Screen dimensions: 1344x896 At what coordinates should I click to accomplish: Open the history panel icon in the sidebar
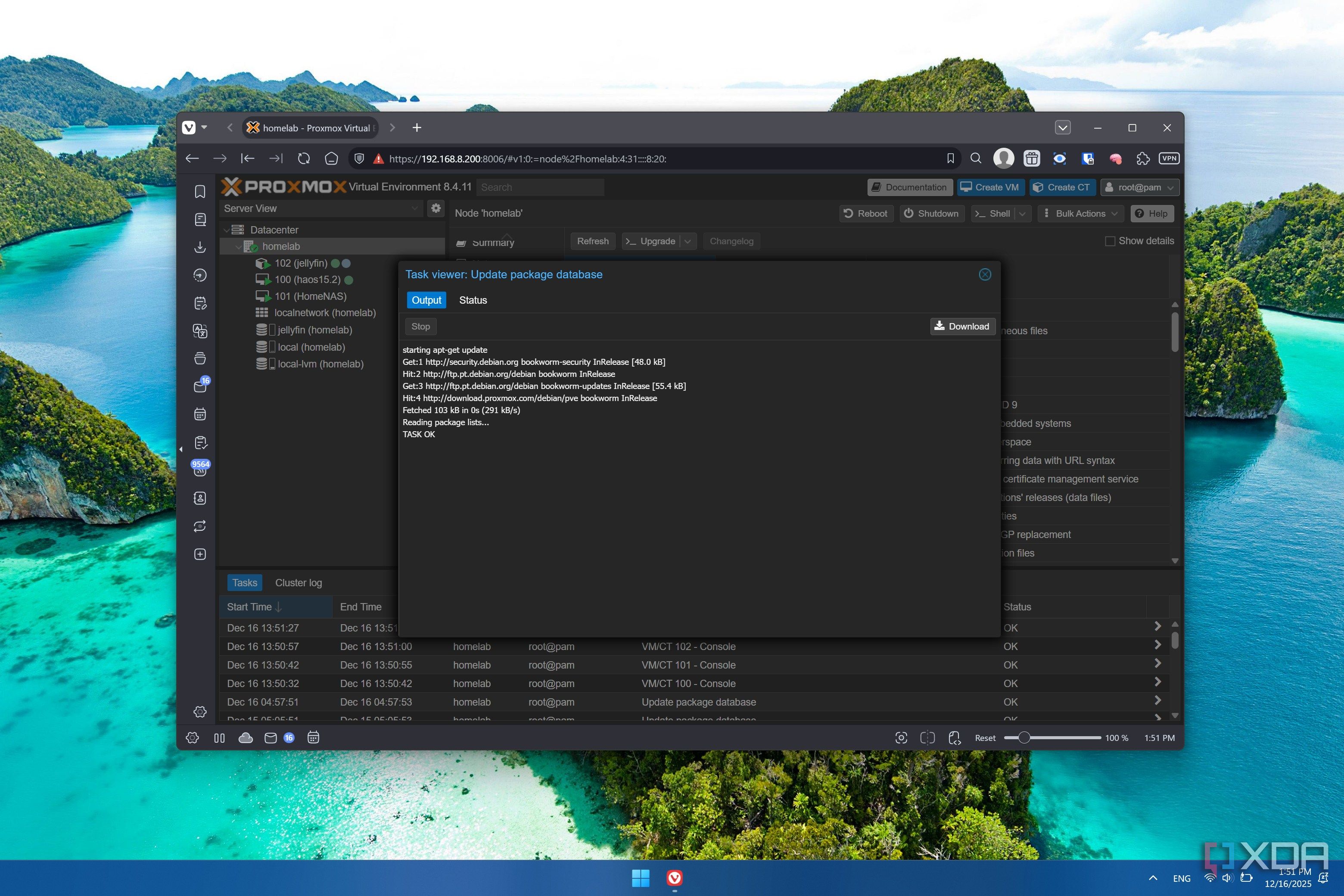(200, 275)
